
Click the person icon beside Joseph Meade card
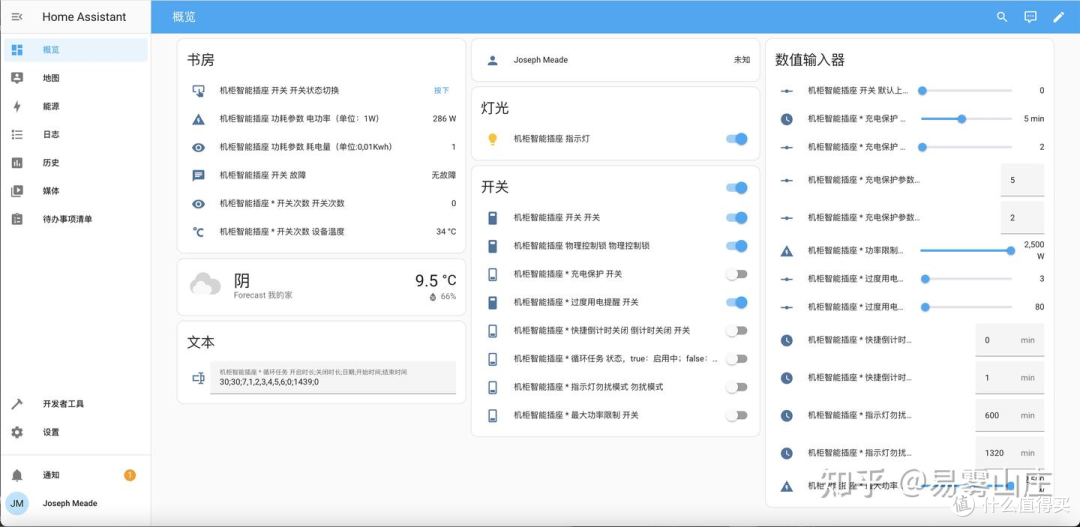(x=492, y=60)
